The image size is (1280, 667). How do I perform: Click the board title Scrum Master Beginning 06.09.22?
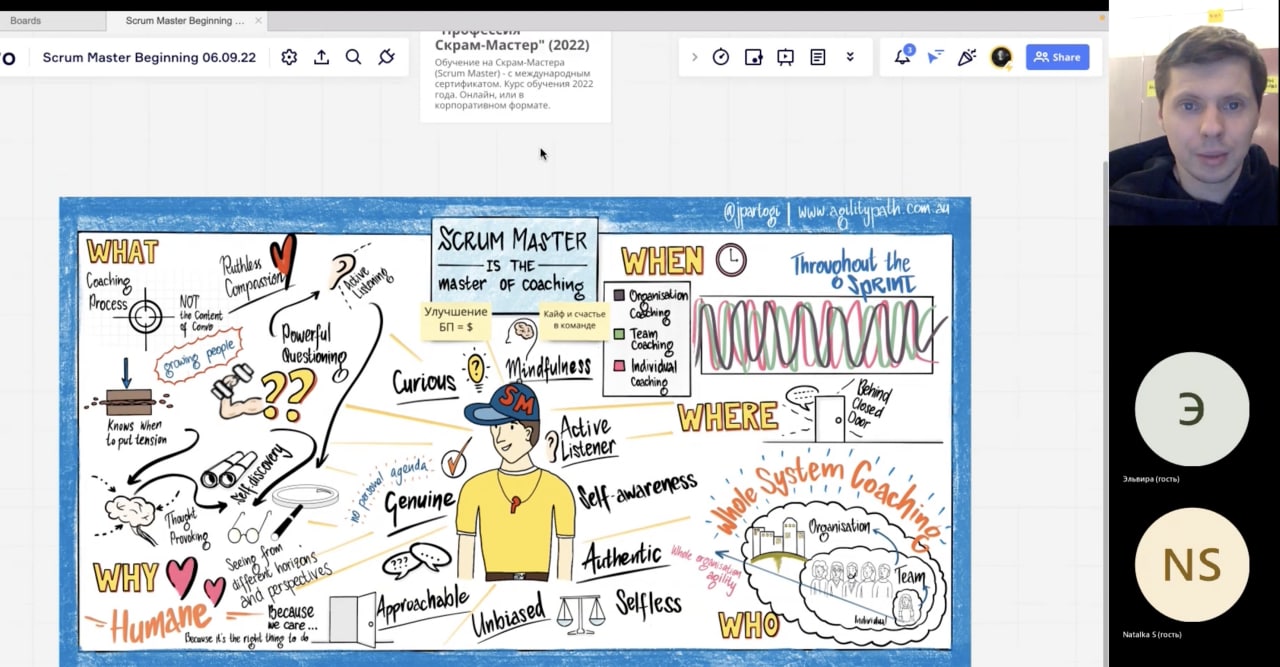[149, 57]
